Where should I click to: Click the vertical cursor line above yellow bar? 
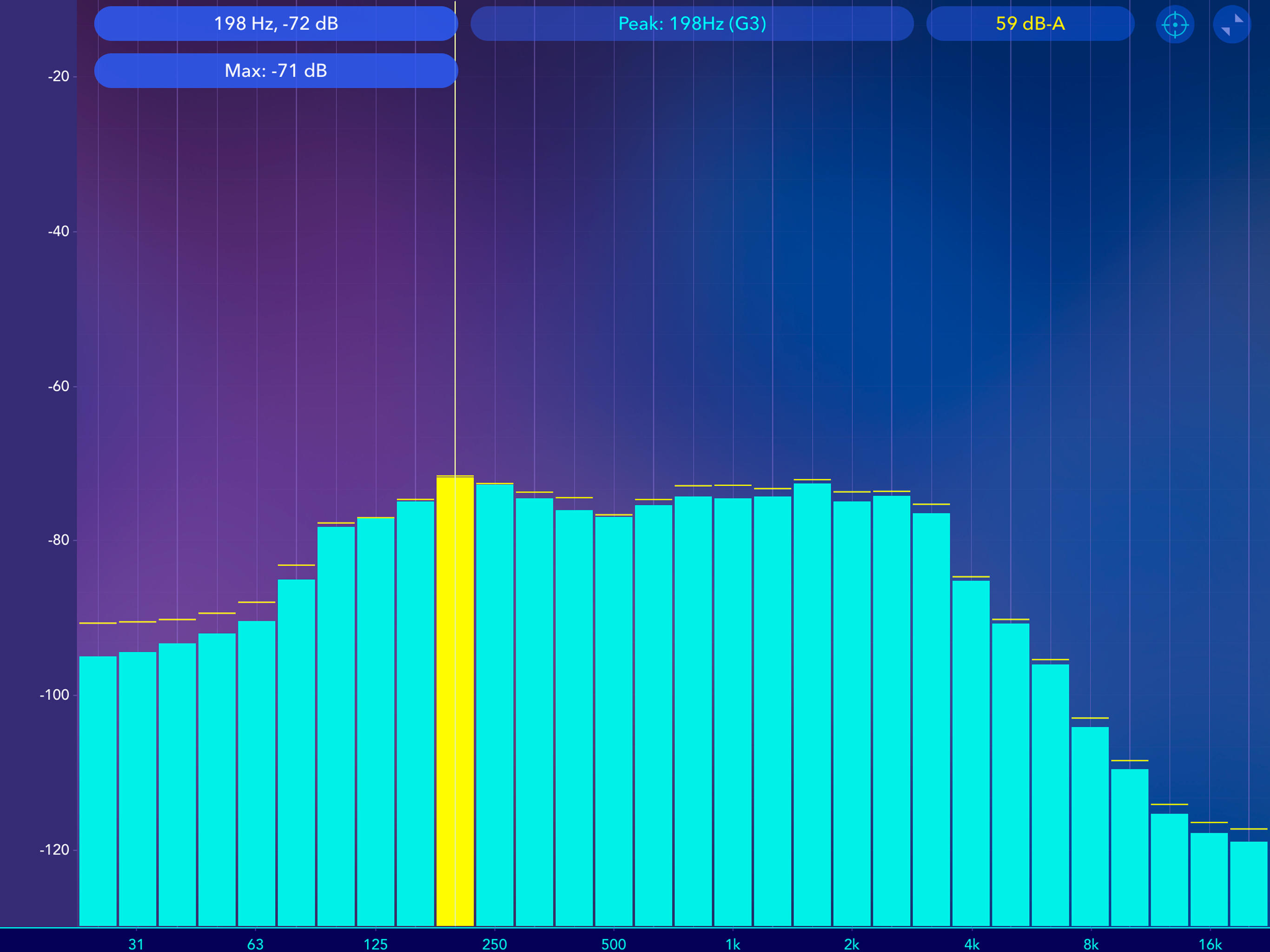pyautogui.click(x=455, y=287)
